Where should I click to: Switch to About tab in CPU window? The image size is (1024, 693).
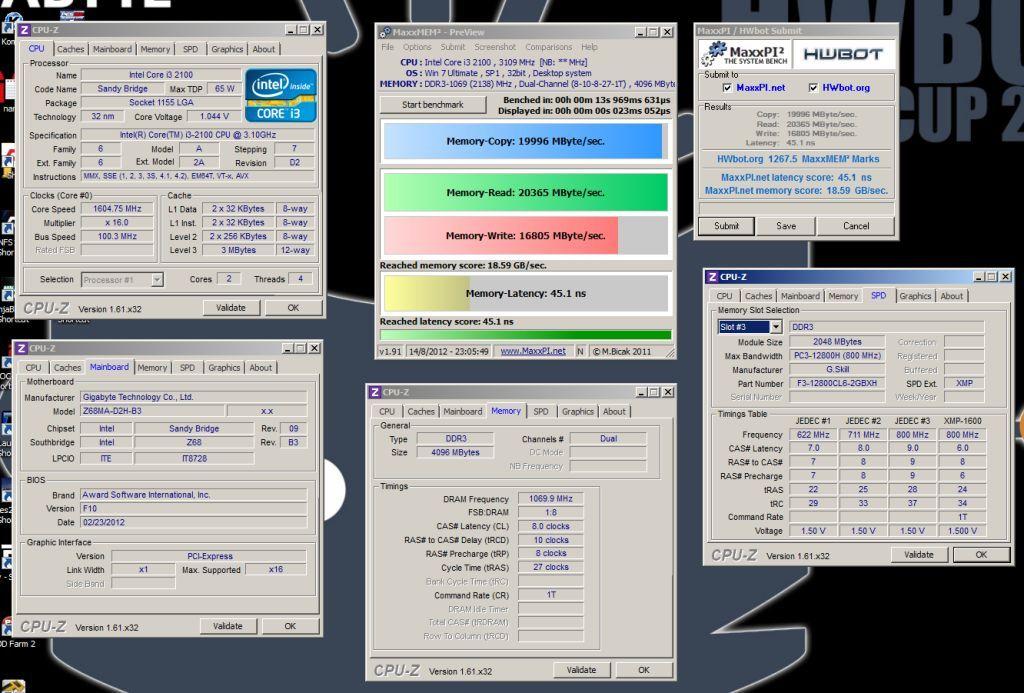point(264,49)
